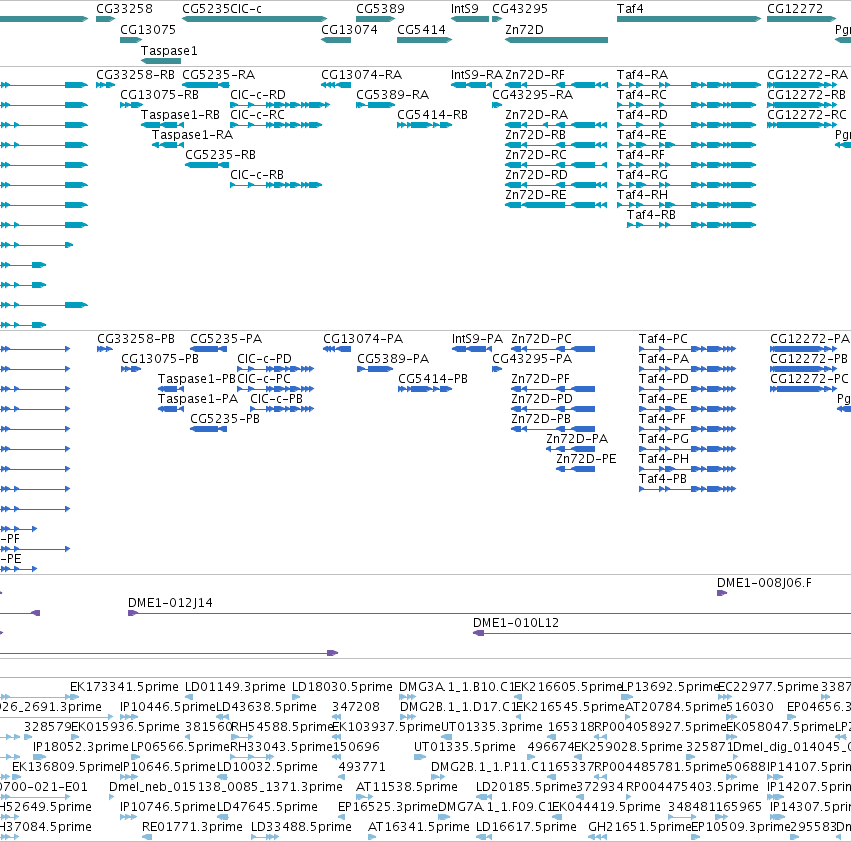Select BAC clone DME1-010L12

click(516, 623)
